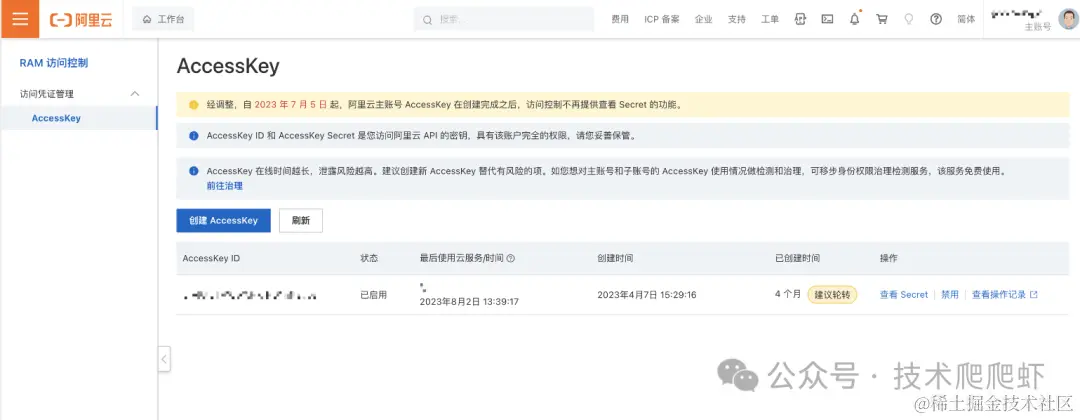1080x420 pixels.
Task: Click the lightbulb tips icon
Action: [x=908, y=19]
